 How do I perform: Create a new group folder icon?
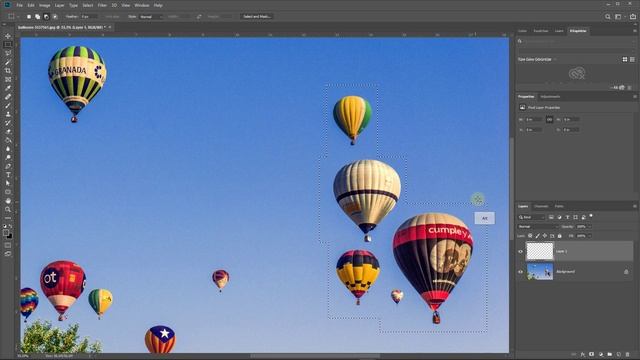(x=609, y=355)
